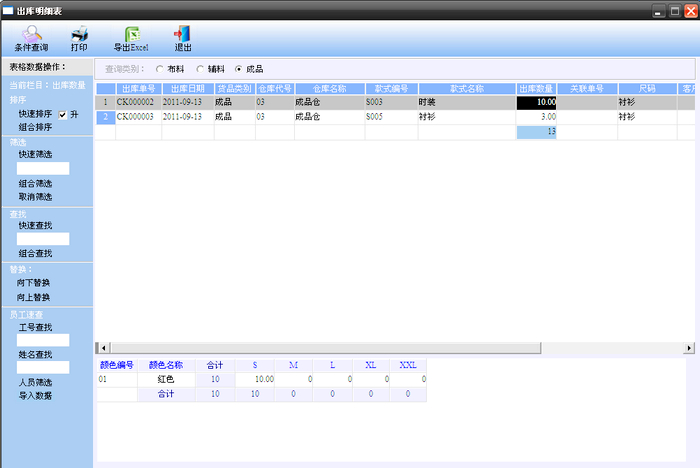Click the horizontal scrollbar right arrow

click(689, 347)
